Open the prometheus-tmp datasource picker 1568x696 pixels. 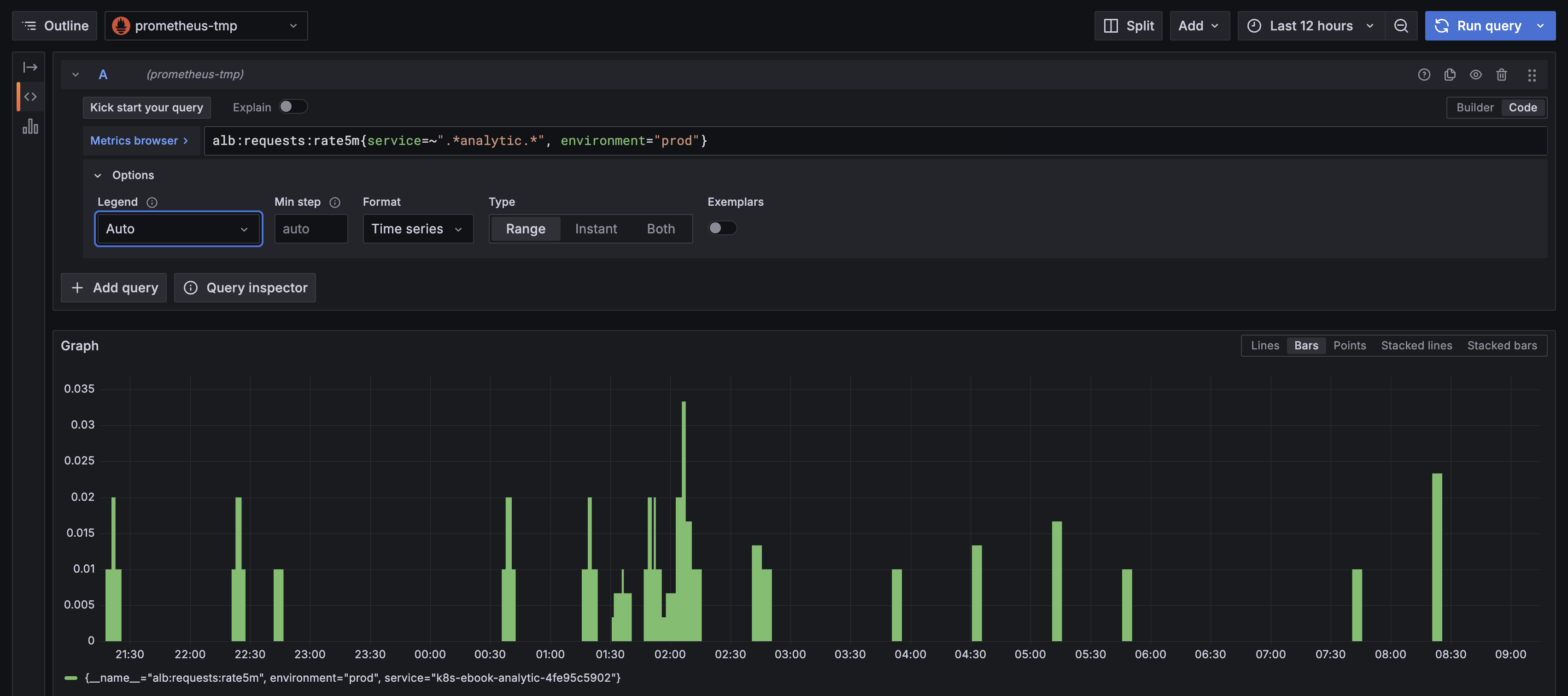(x=206, y=26)
